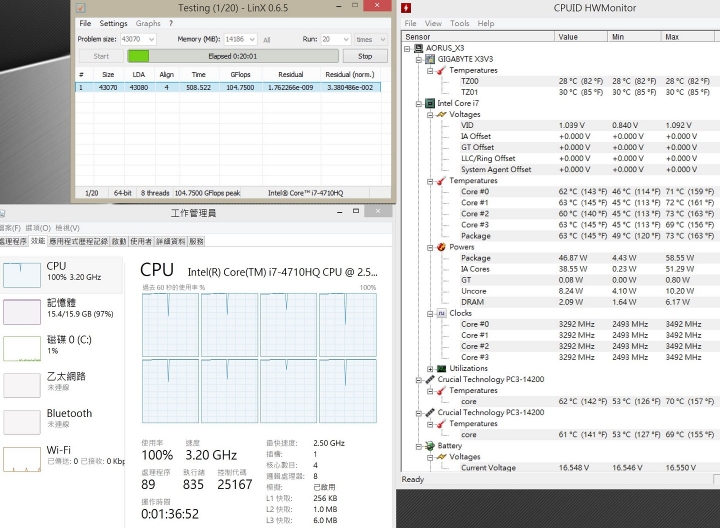Click the LinX application icon in title bar
Screen dimensions: 720x528
click(x=80, y=8)
